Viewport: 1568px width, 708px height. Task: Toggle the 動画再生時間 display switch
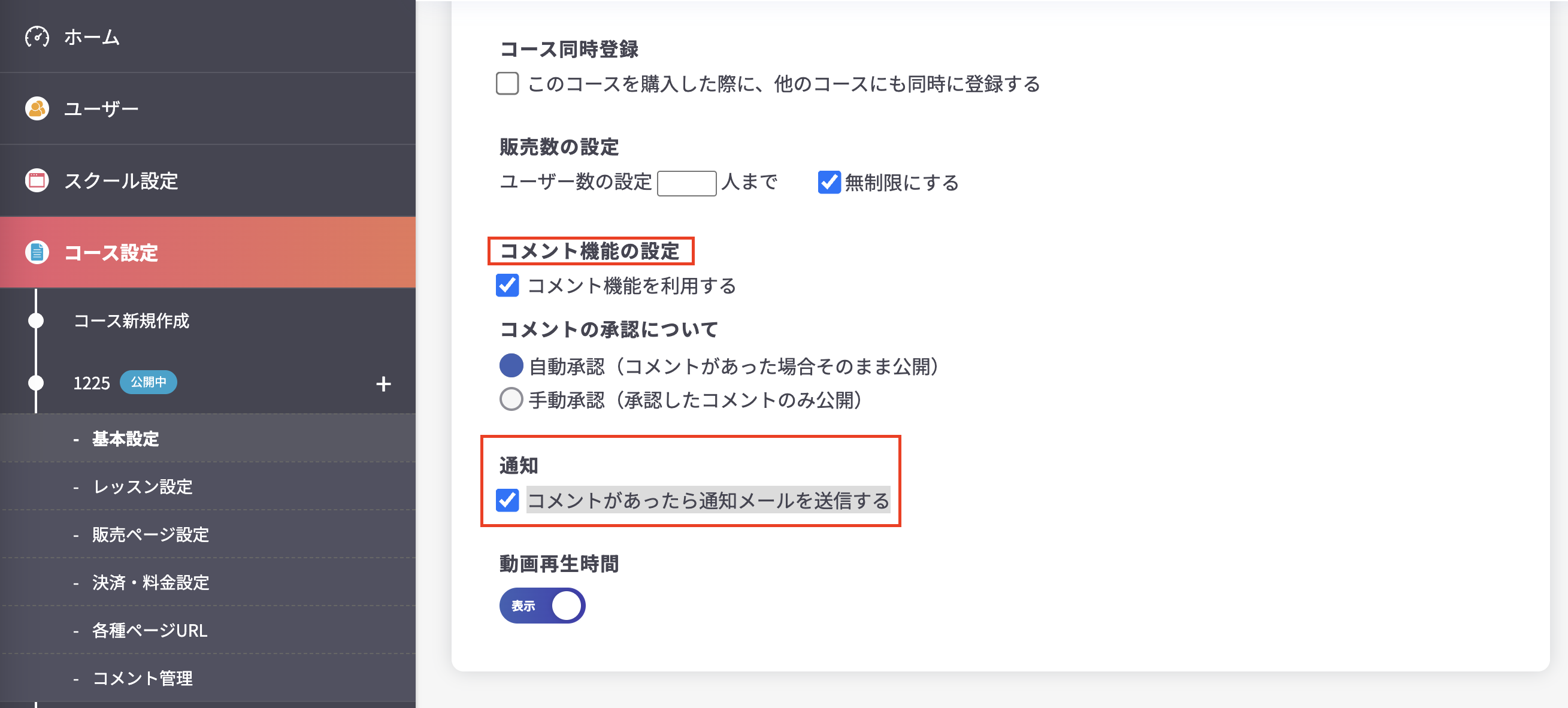click(x=542, y=605)
